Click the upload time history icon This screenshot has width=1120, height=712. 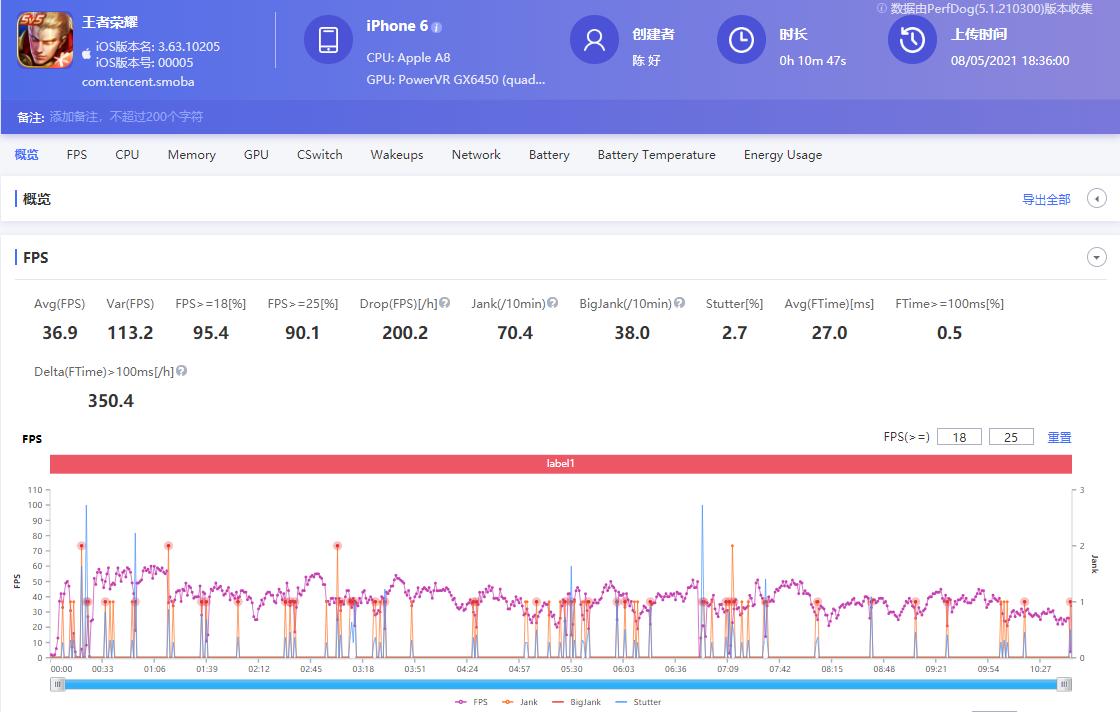point(912,40)
